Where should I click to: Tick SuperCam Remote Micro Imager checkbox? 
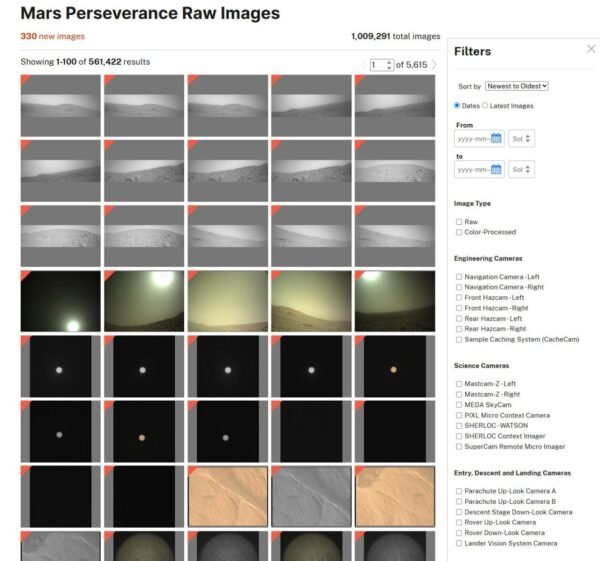[x=459, y=447]
